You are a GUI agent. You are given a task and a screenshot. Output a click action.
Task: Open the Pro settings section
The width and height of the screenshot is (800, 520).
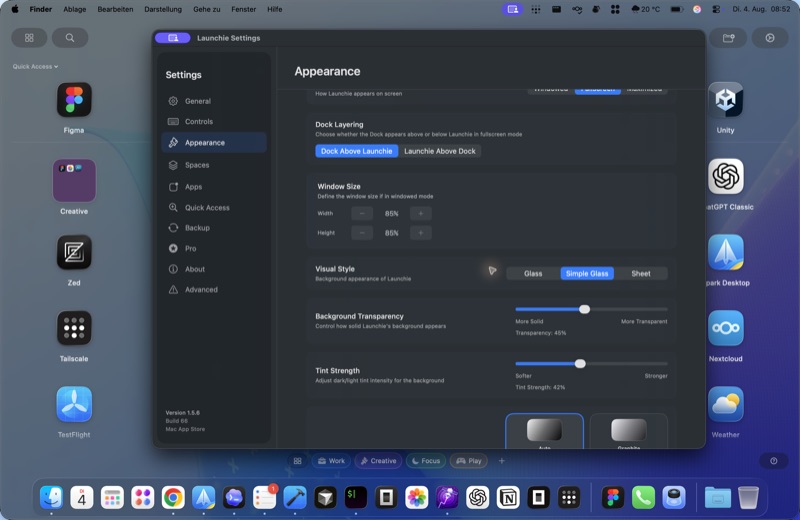[214, 249]
